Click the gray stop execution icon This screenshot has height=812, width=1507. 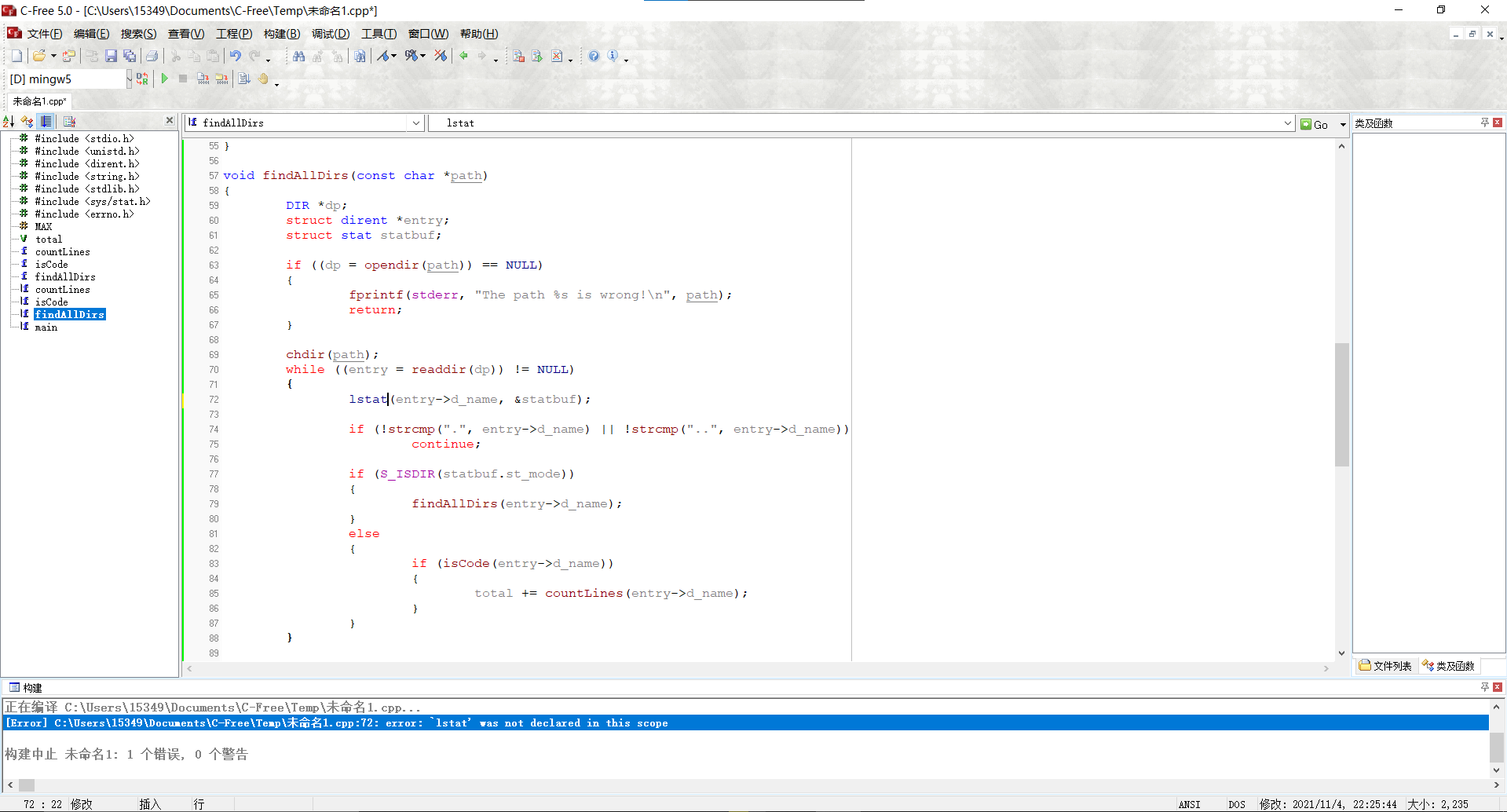(x=183, y=79)
